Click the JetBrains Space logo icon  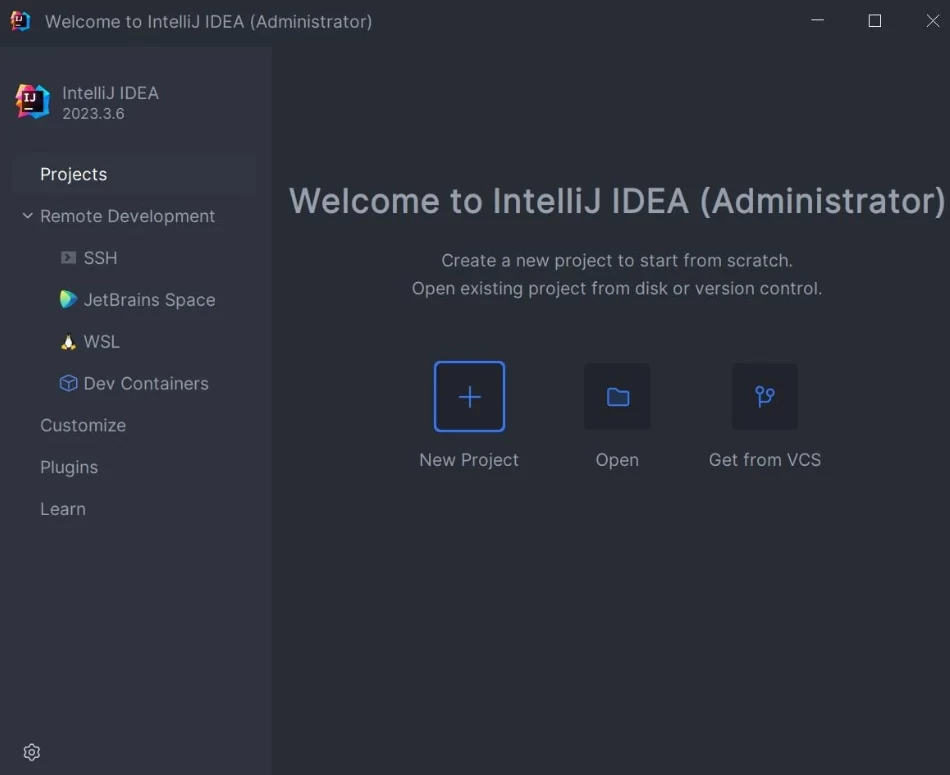(x=68, y=300)
